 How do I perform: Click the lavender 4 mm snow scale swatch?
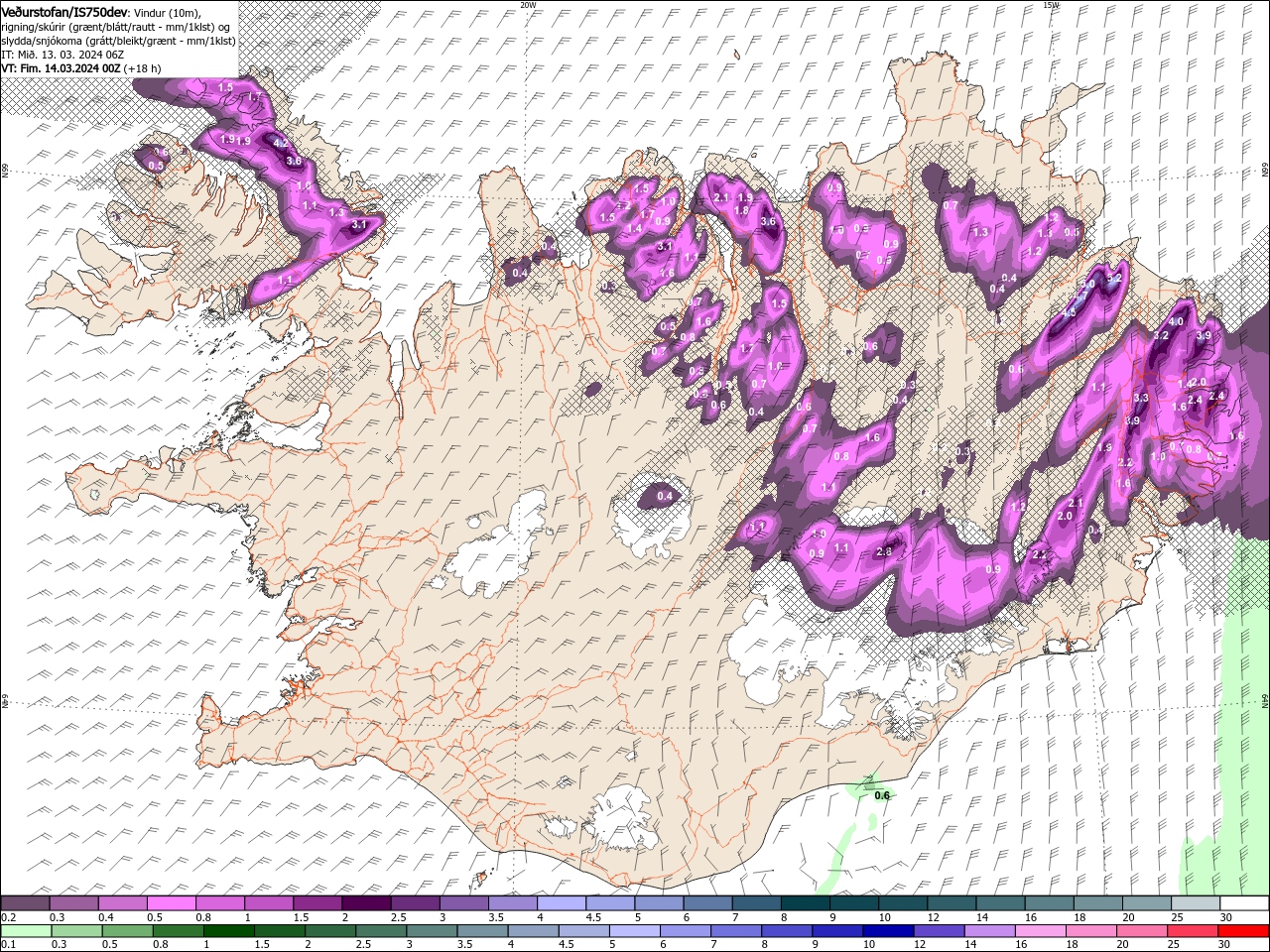(562, 903)
